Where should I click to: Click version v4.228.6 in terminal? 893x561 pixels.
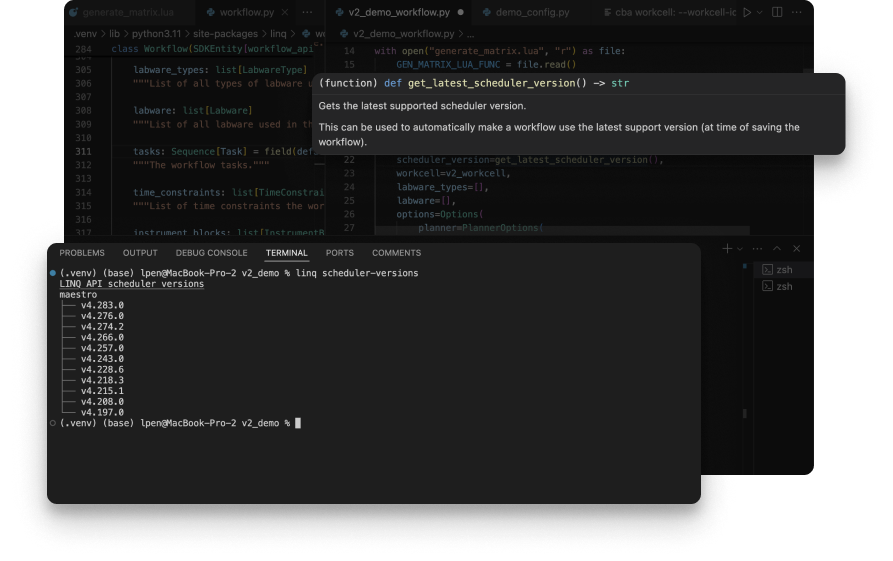pyautogui.click(x=102, y=370)
